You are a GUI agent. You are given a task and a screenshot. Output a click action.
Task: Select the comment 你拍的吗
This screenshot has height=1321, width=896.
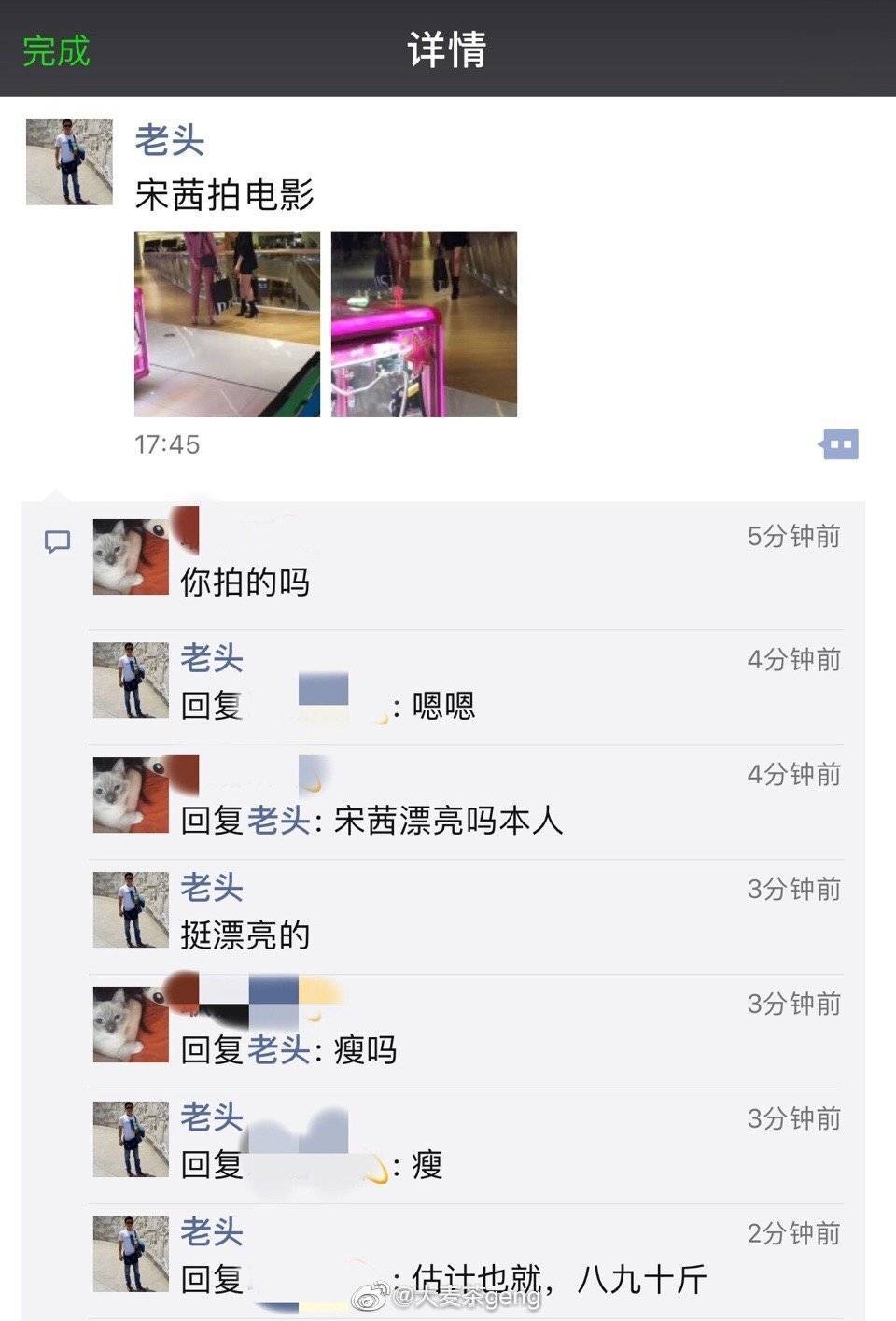click(x=245, y=583)
